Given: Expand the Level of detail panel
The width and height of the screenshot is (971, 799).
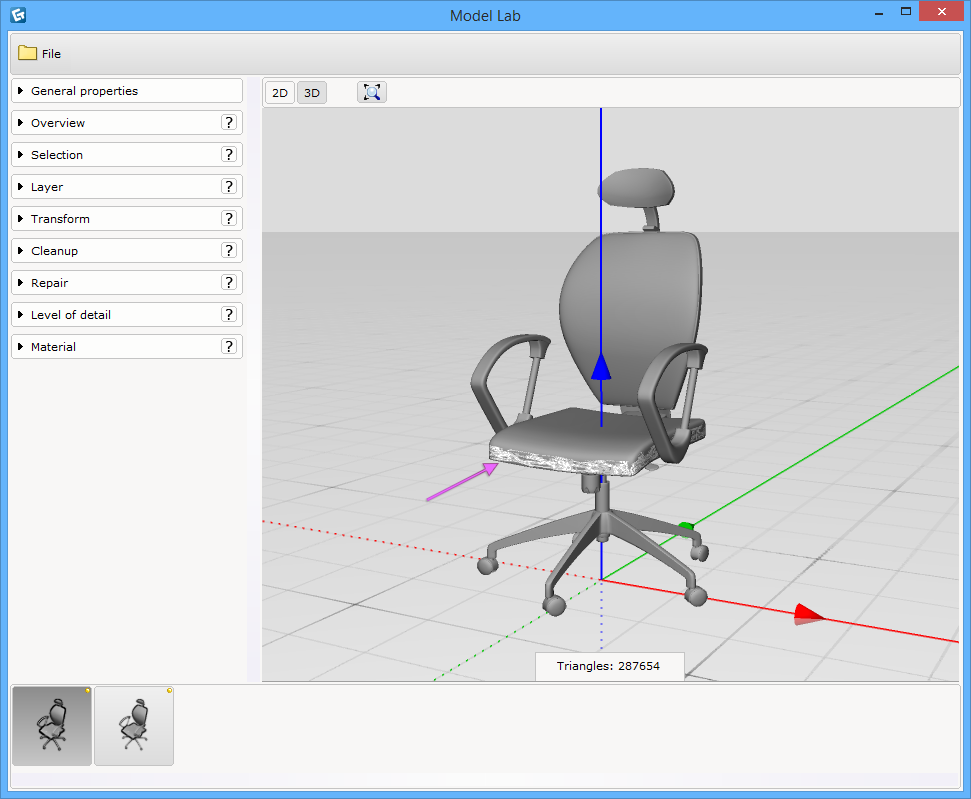Looking at the screenshot, I should [127, 315].
